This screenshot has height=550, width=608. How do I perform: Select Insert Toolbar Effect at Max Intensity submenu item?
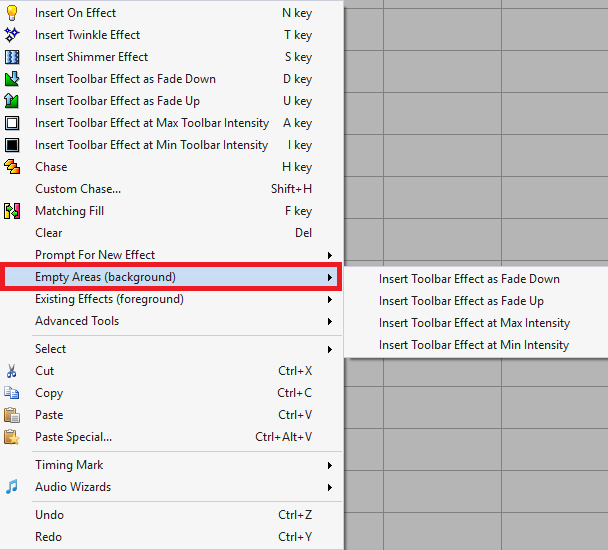coord(474,323)
